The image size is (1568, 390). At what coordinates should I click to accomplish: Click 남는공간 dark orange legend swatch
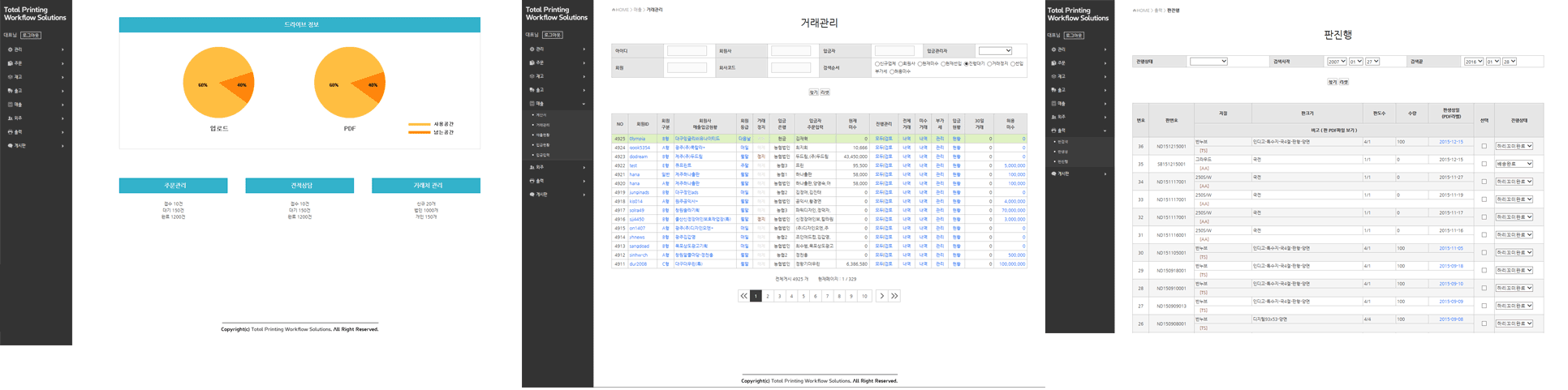419,132
